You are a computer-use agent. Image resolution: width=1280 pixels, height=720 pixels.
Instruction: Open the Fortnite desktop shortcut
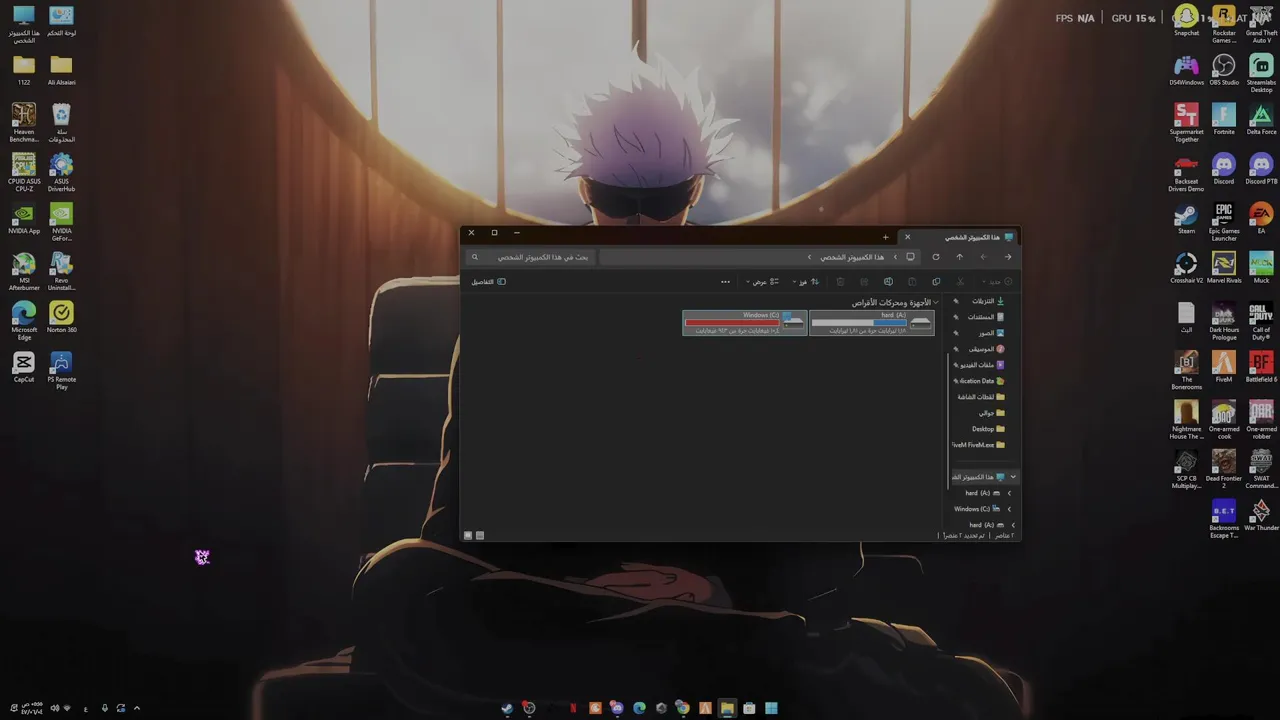click(1224, 119)
